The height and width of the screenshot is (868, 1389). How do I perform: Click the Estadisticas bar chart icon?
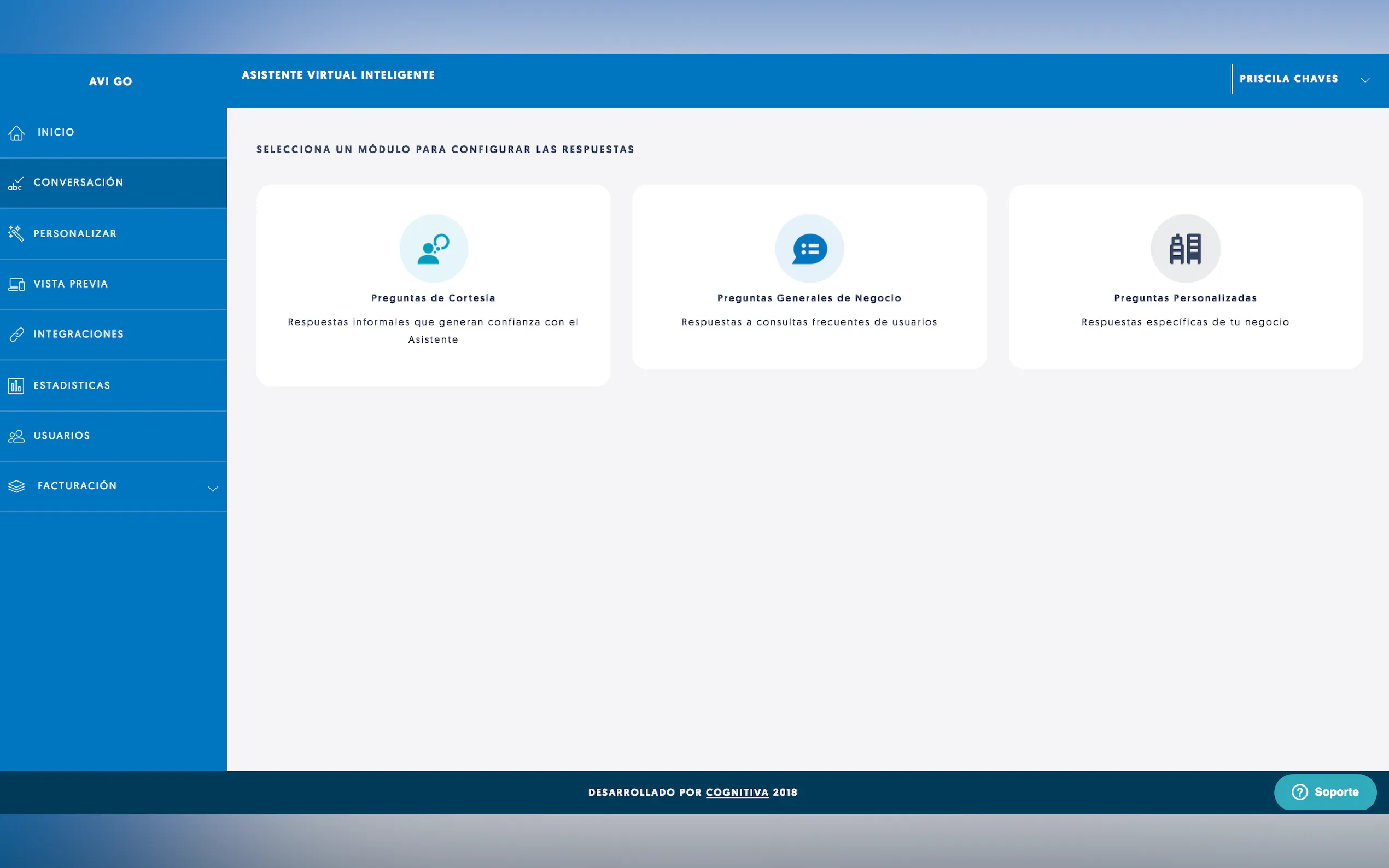[16, 386]
